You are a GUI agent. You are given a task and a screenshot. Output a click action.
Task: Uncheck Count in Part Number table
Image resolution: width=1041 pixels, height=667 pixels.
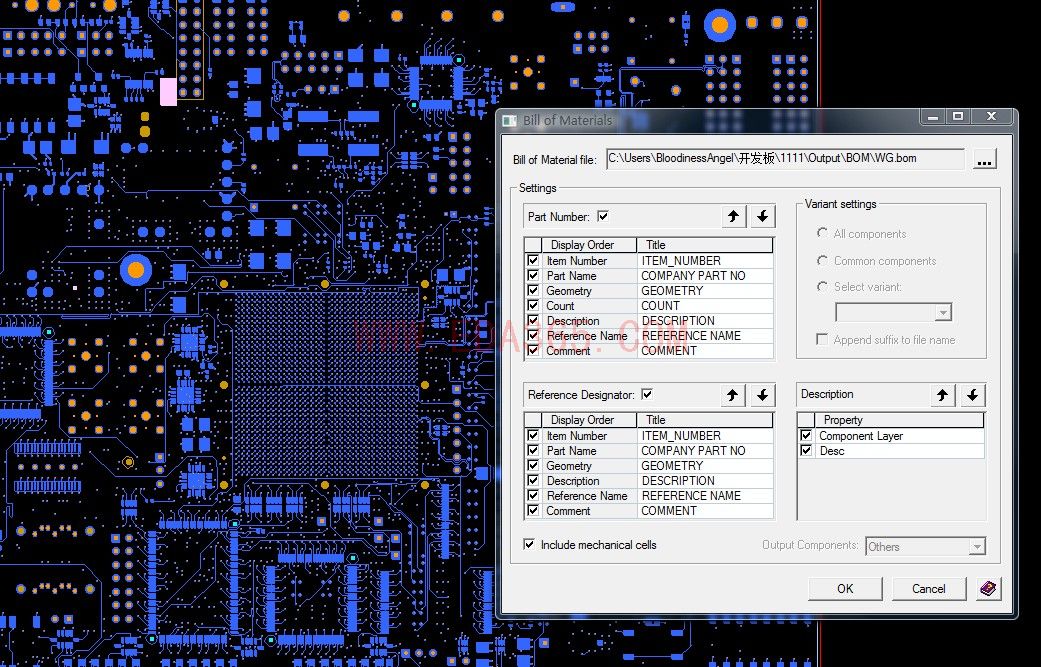pyautogui.click(x=533, y=305)
